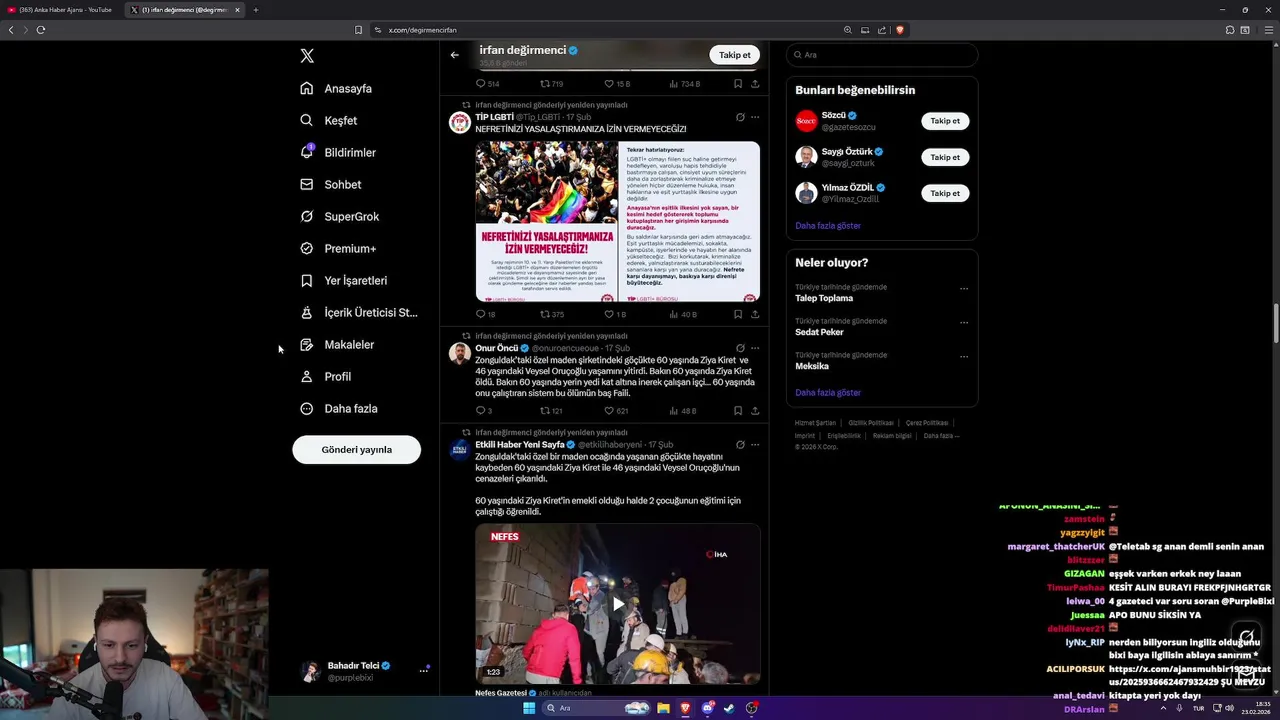Open İçerik Üreticisi Stüdyosu item
The width and height of the screenshot is (1280, 720).
click(359, 312)
